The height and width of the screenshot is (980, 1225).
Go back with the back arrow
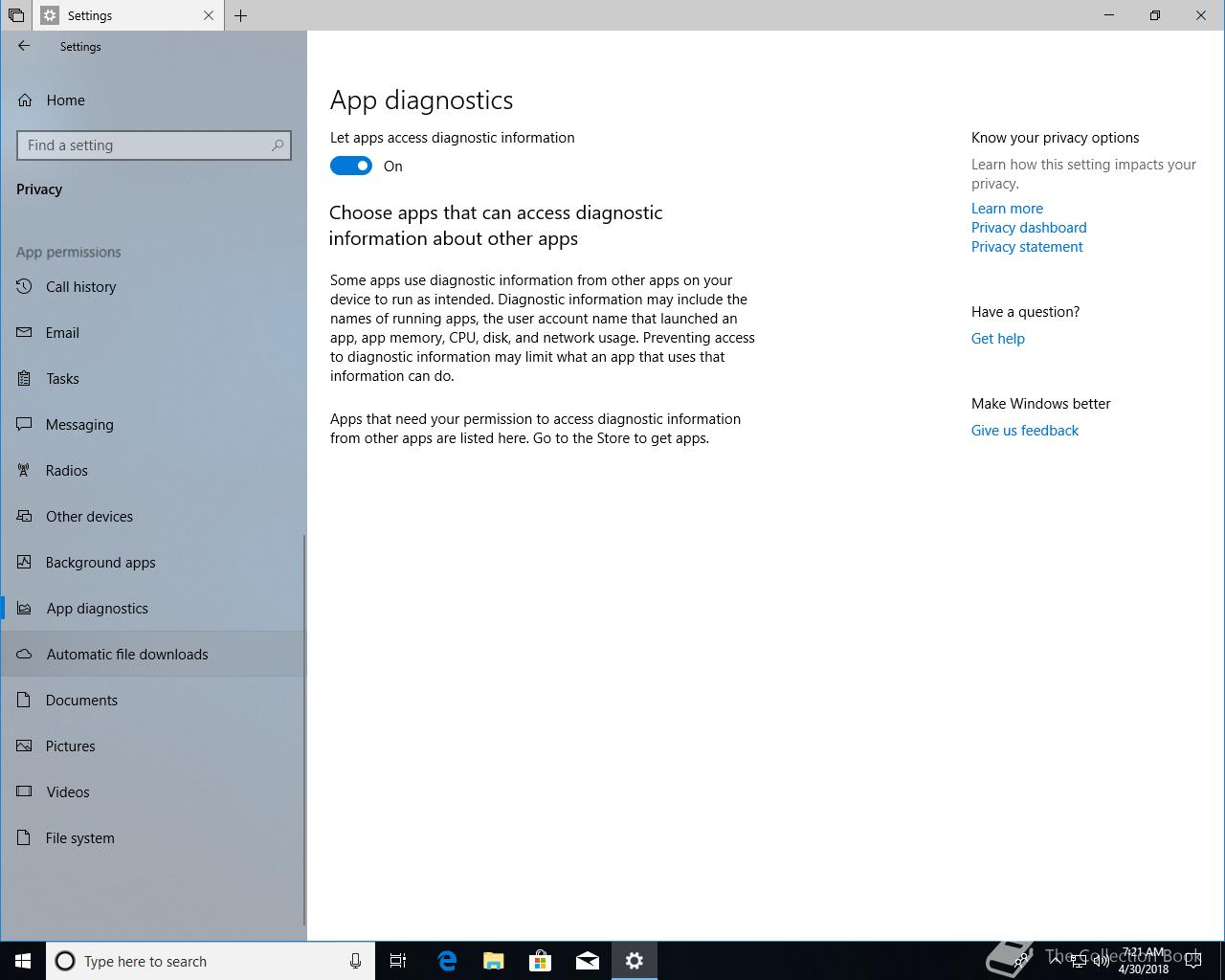[x=24, y=46]
